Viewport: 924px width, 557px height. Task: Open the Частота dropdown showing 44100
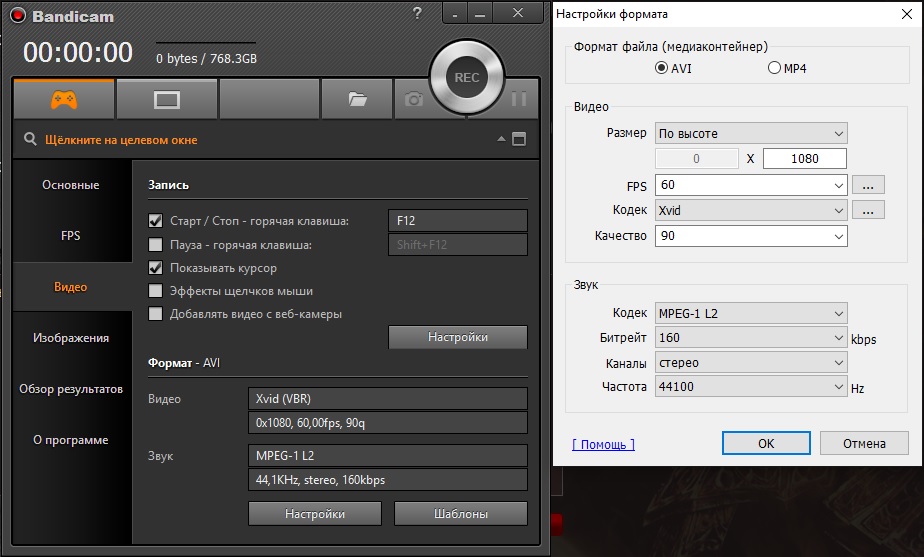click(751, 387)
